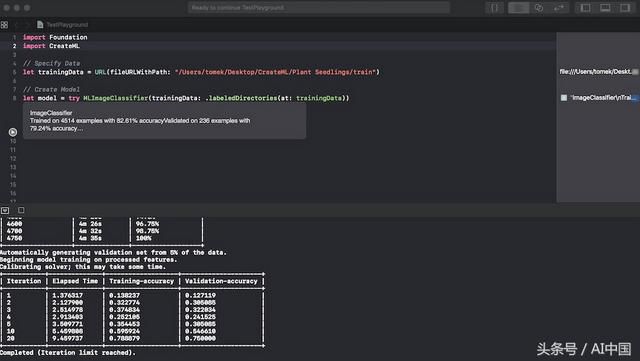Select the TestPlayground breadcrumb file
Image resolution: width=640 pixels, height=361 pixels.
(62, 25)
